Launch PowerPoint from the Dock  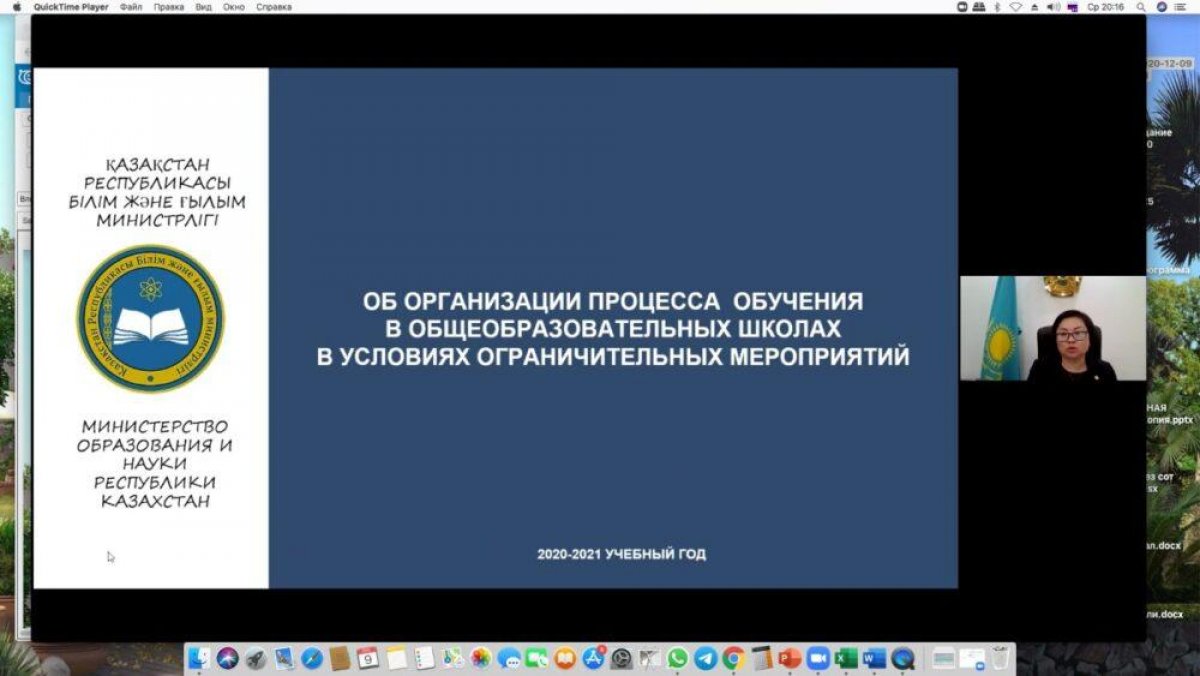(x=790, y=661)
